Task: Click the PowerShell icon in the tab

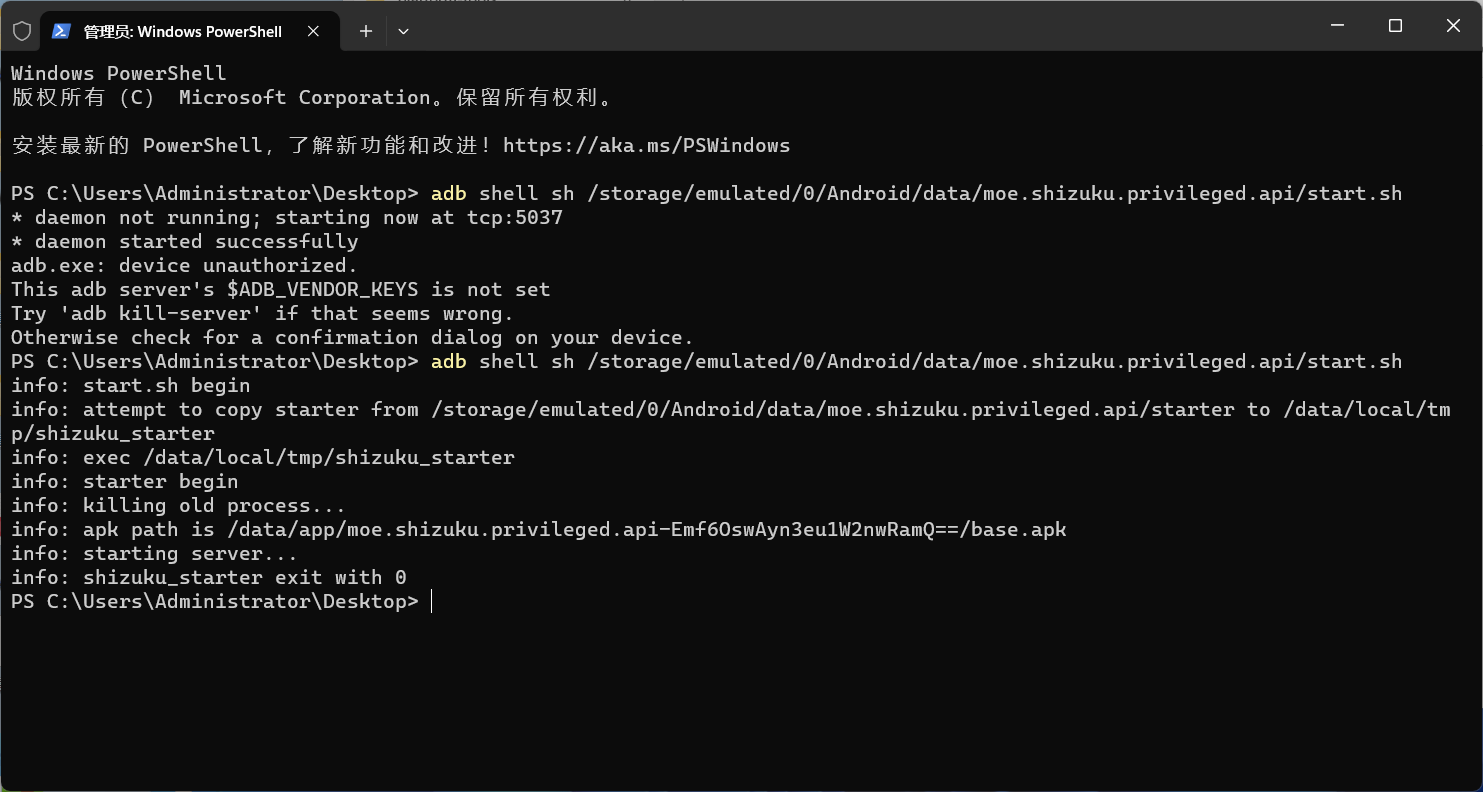Action: tap(61, 31)
